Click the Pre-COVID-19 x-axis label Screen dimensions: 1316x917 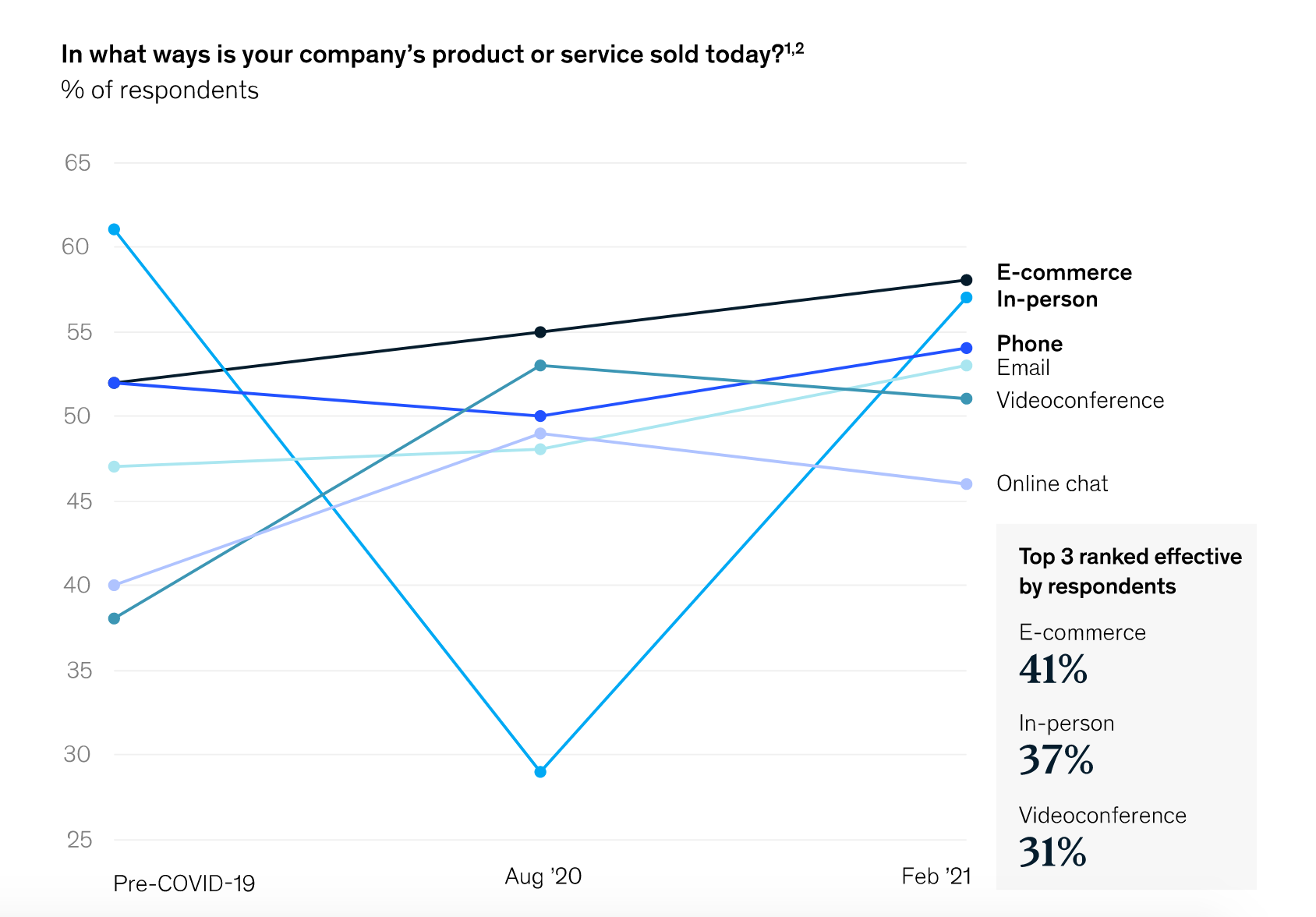click(184, 883)
